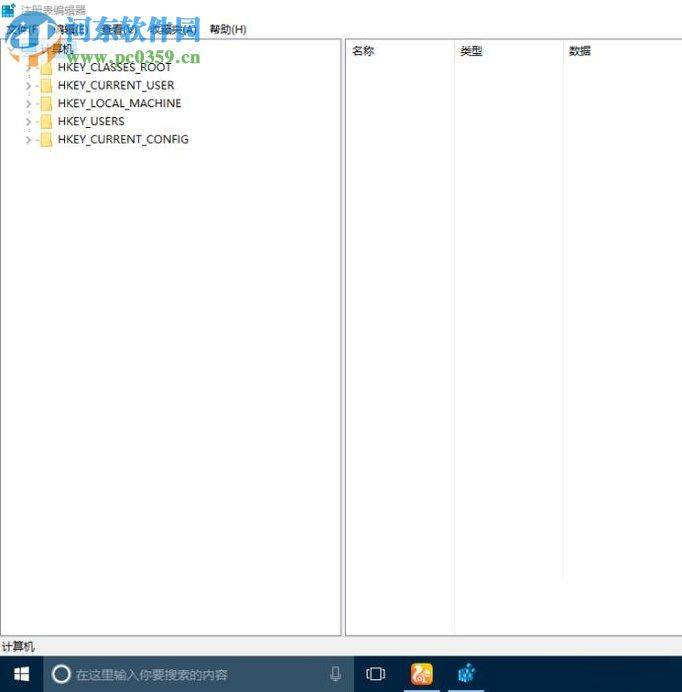The width and height of the screenshot is (682, 692).
Task: Open the 收藏夹(A) menu
Action: tap(173, 30)
